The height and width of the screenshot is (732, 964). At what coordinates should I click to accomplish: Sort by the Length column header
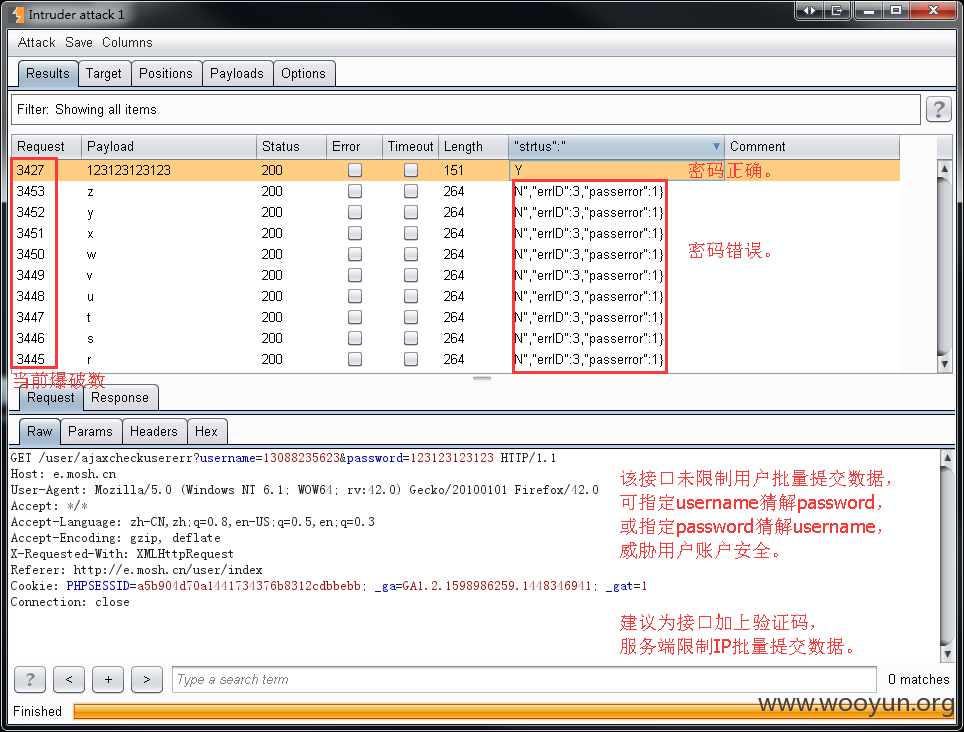(x=473, y=146)
